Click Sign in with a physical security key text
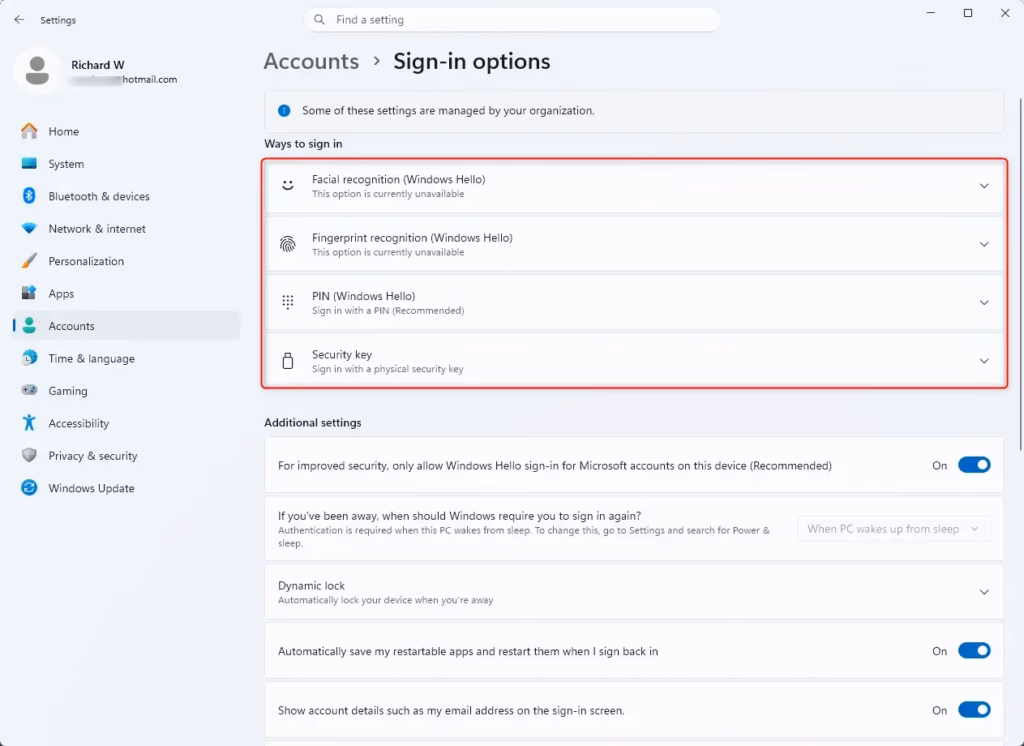Screen dimensions: 1024x746 click(x=388, y=369)
